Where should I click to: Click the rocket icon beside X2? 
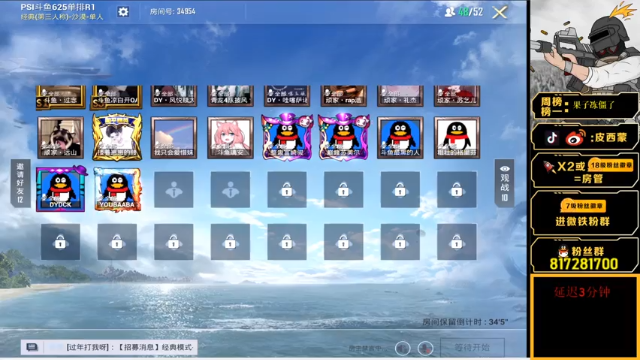[x=549, y=167]
